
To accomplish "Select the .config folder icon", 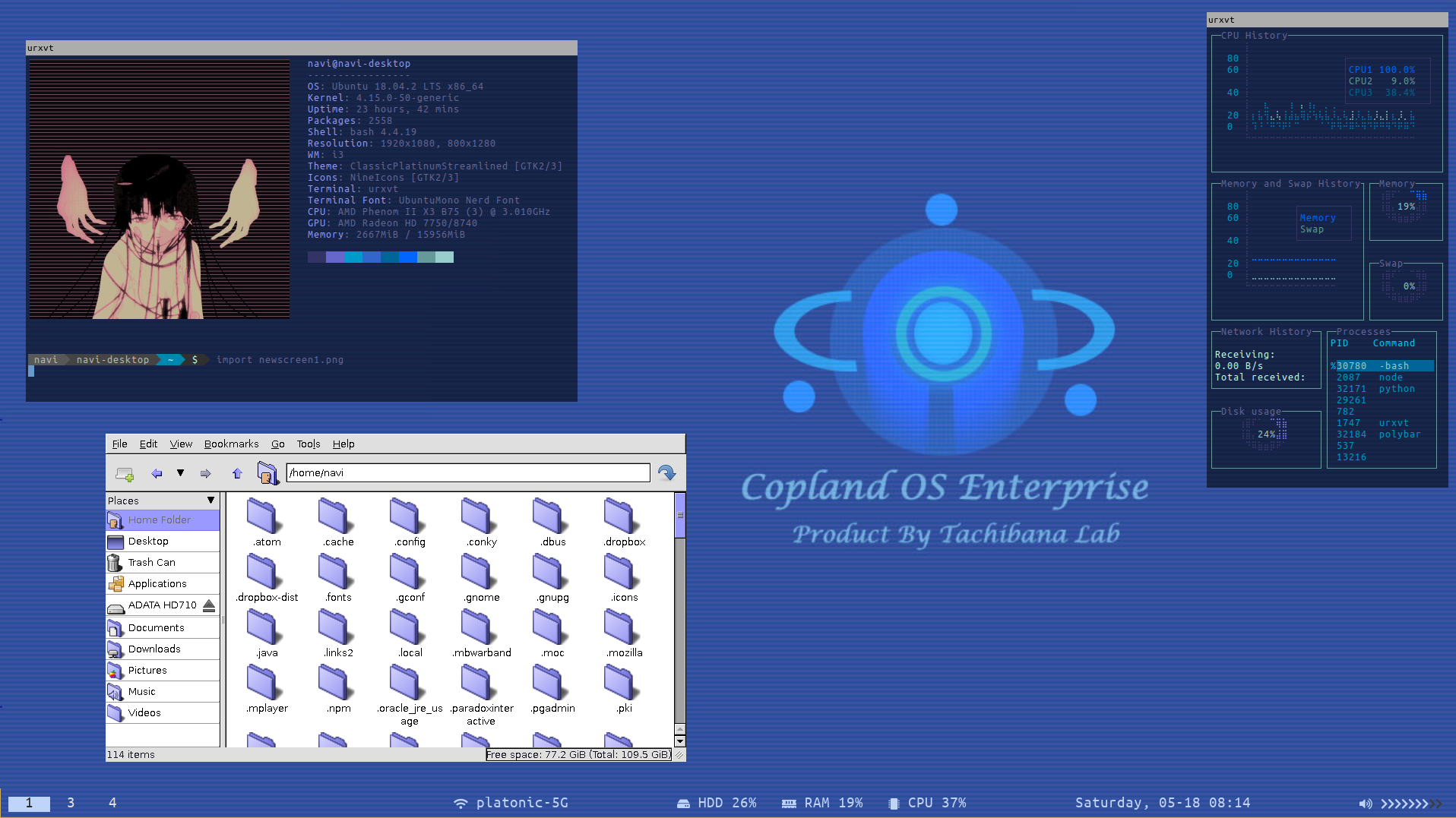I will tap(408, 516).
